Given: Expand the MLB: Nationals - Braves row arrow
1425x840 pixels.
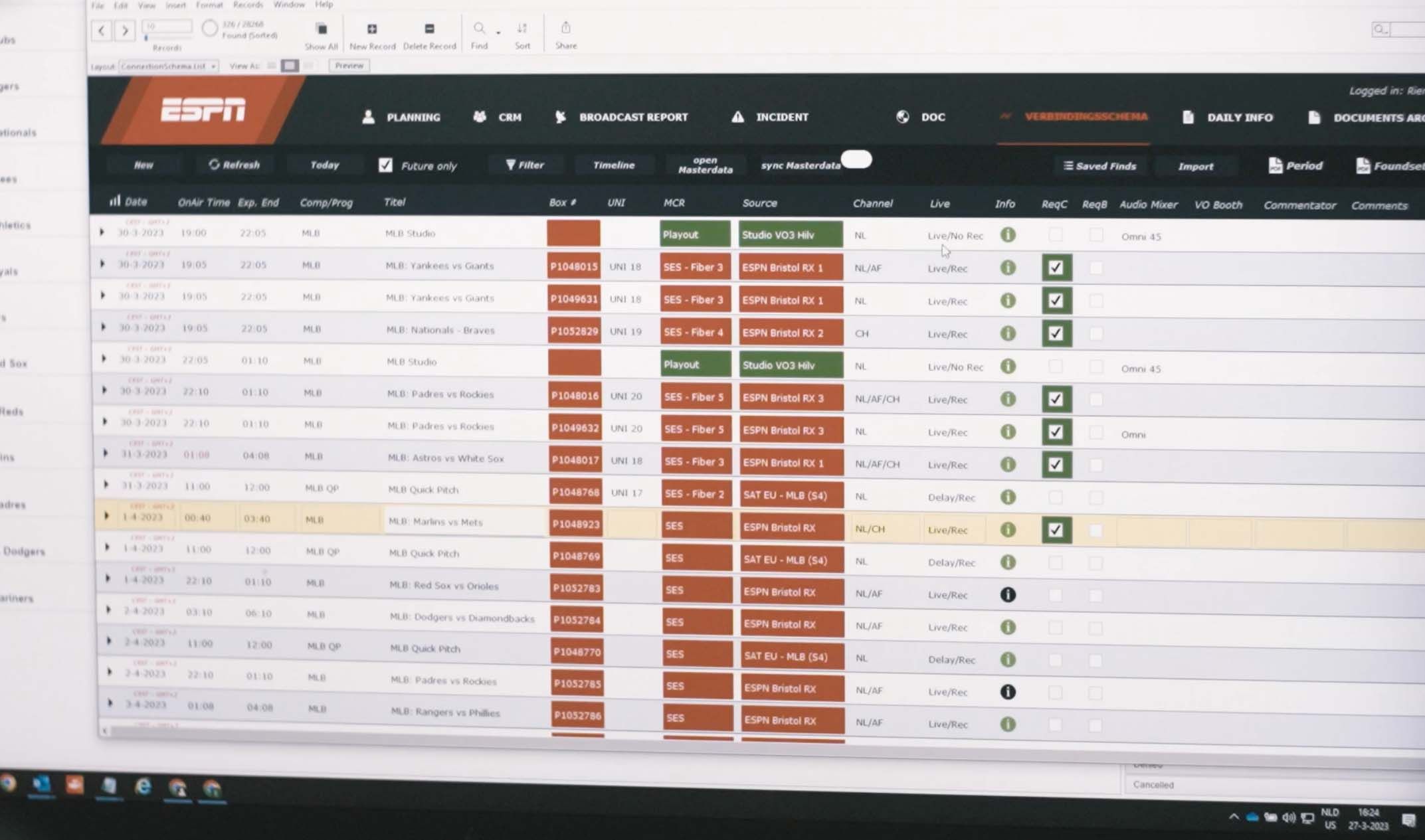Looking at the screenshot, I should click(x=103, y=327).
